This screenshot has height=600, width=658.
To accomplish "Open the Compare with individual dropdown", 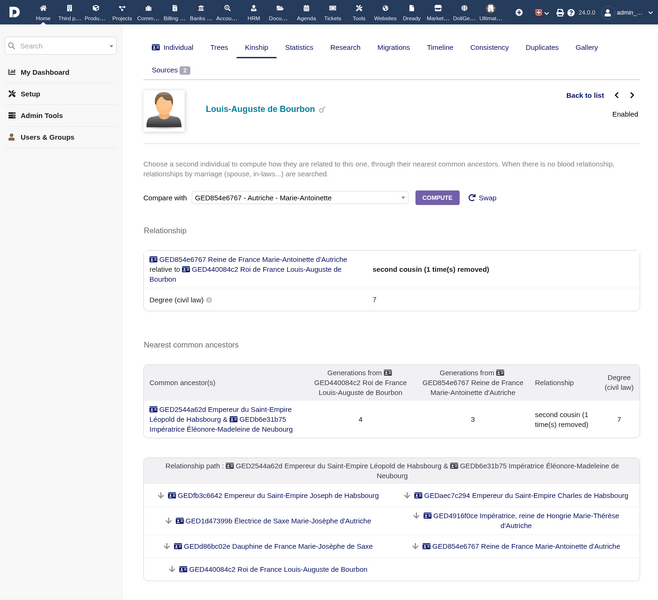I will [300, 198].
